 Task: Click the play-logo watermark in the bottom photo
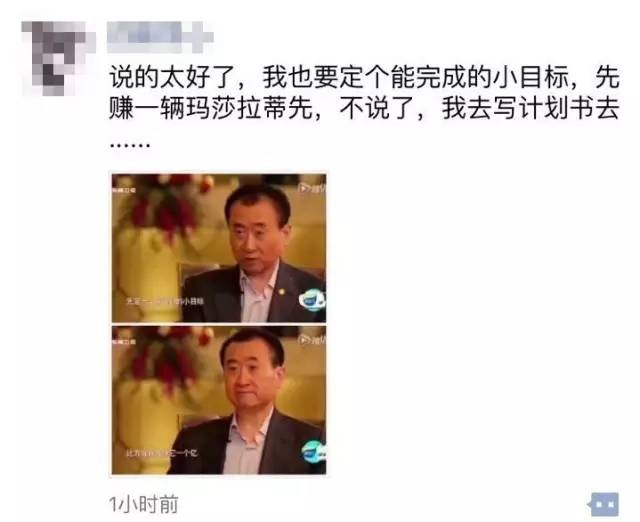point(312,339)
